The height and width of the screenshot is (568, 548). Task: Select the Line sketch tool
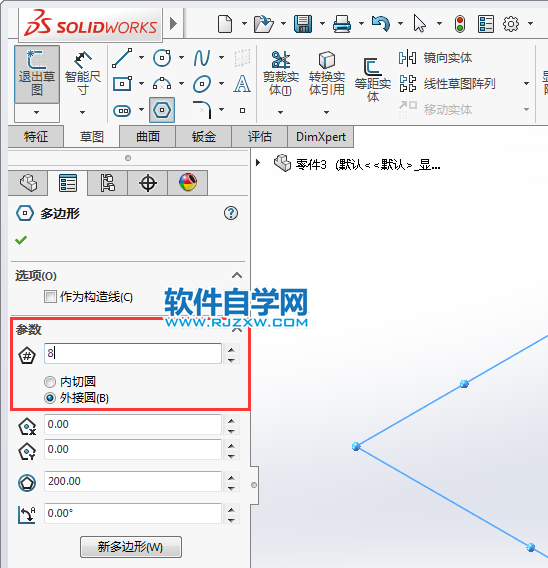pyautogui.click(x=122, y=58)
